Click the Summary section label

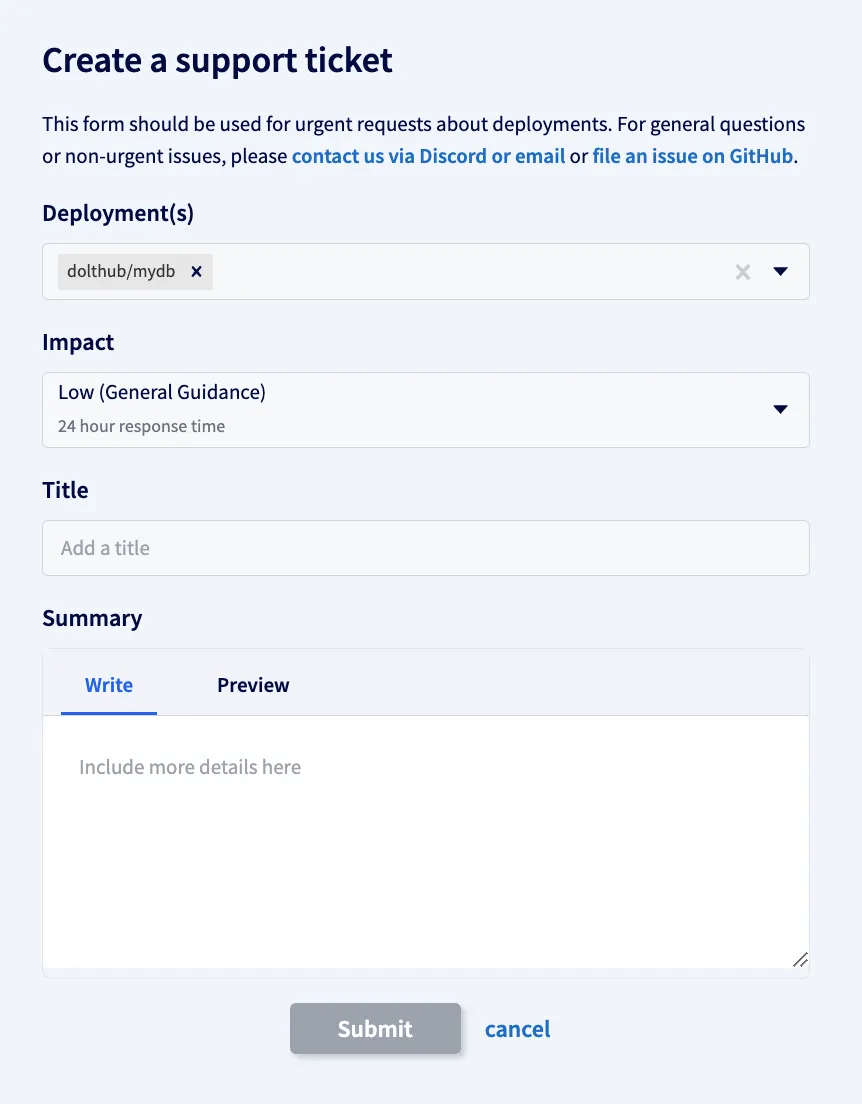(92, 618)
